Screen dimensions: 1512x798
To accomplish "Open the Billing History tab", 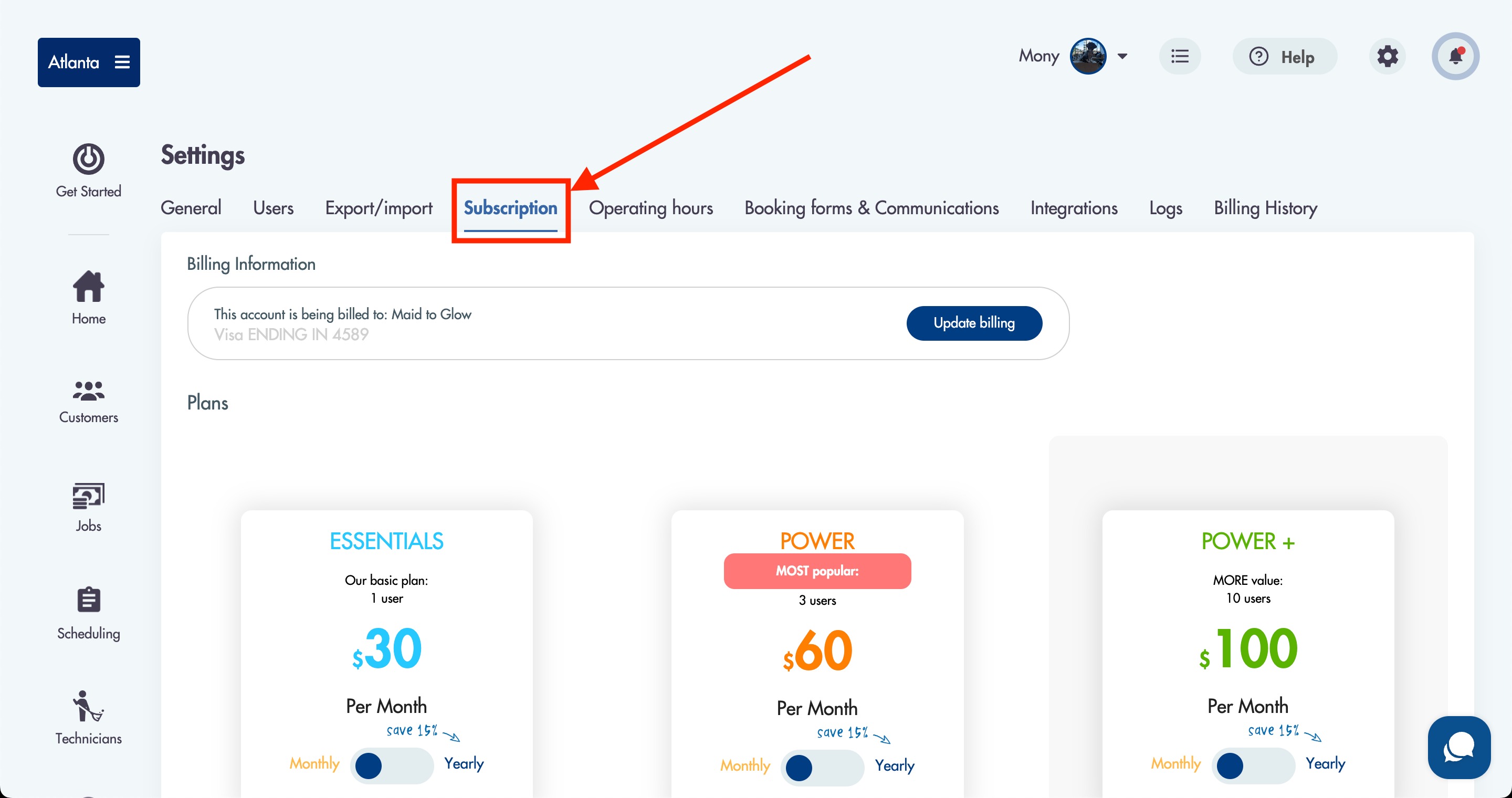I will point(1265,208).
